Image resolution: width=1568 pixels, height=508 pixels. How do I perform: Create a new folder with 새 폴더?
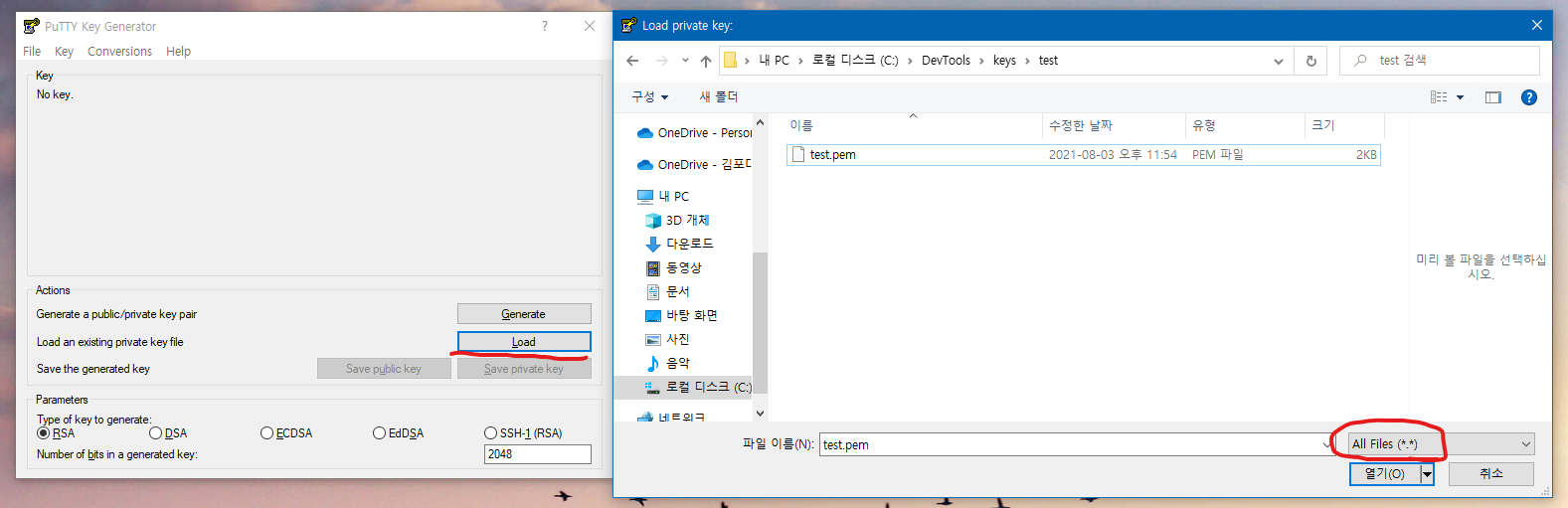tap(719, 96)
